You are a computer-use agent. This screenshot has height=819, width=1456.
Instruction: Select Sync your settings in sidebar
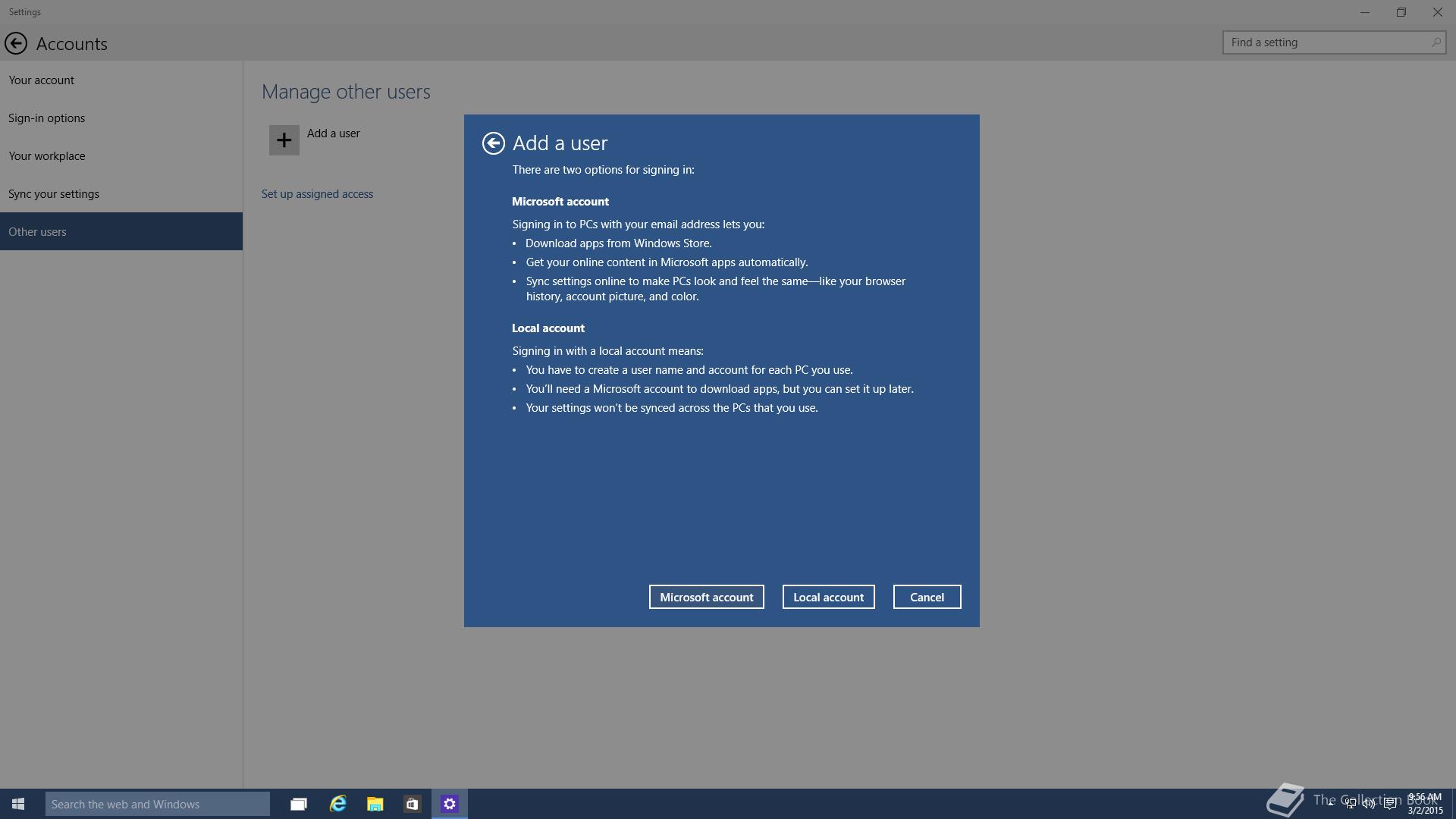121,193
